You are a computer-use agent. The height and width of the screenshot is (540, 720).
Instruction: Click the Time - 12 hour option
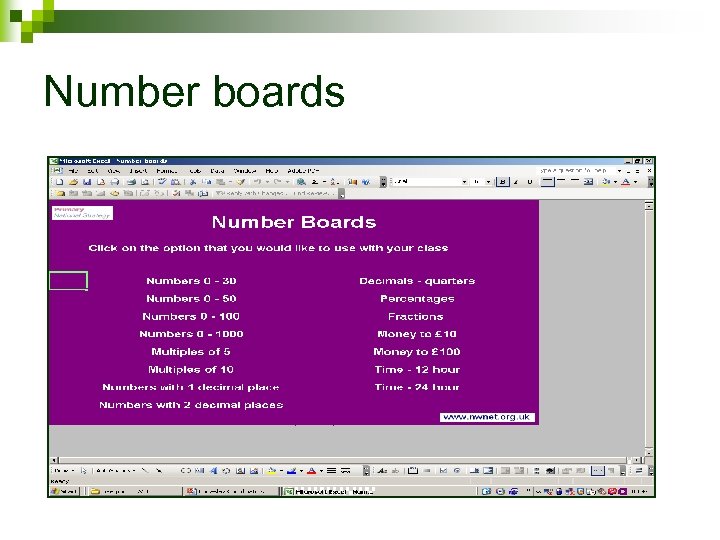pyautogui.click(x=417, y=370)
